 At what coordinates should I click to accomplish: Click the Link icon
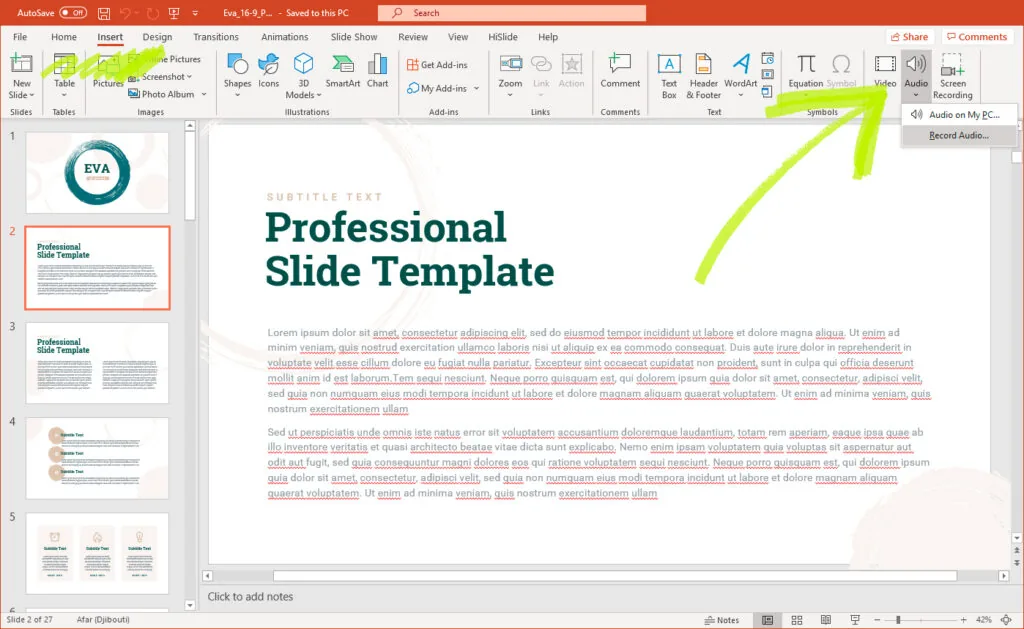[x=541, y=64]
